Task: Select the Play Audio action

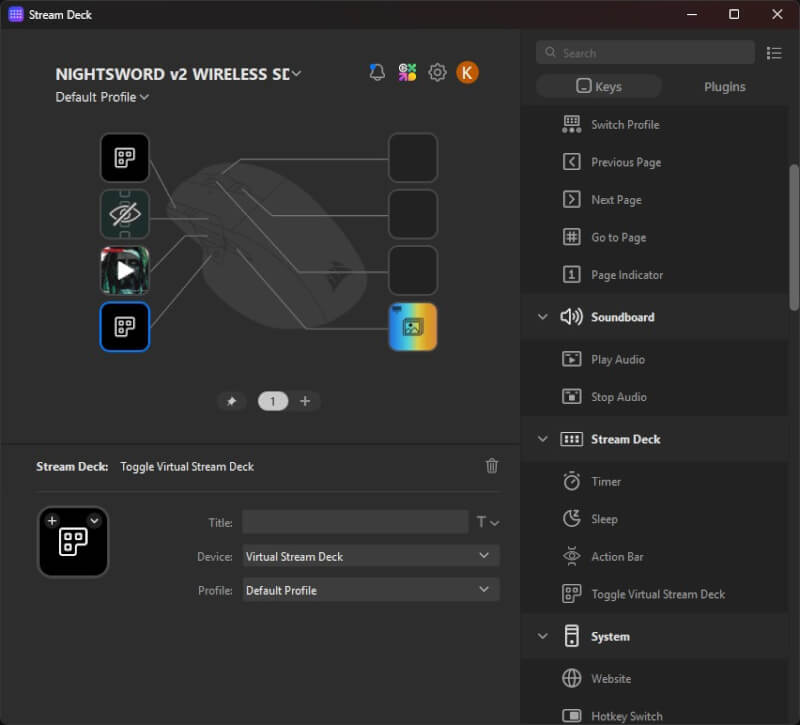Action: (x=654, y=359)
